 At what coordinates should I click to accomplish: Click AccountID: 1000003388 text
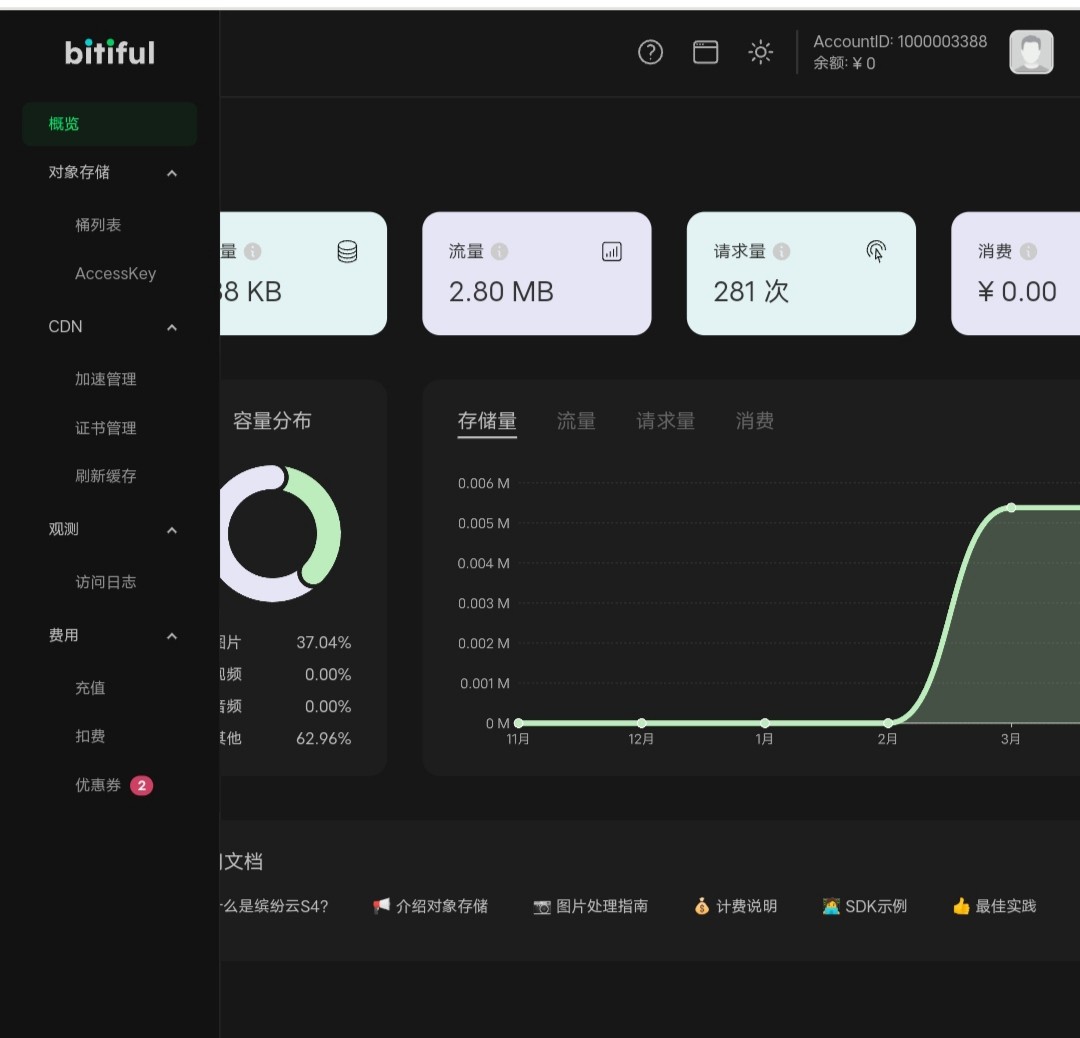[x=900, y=41]
